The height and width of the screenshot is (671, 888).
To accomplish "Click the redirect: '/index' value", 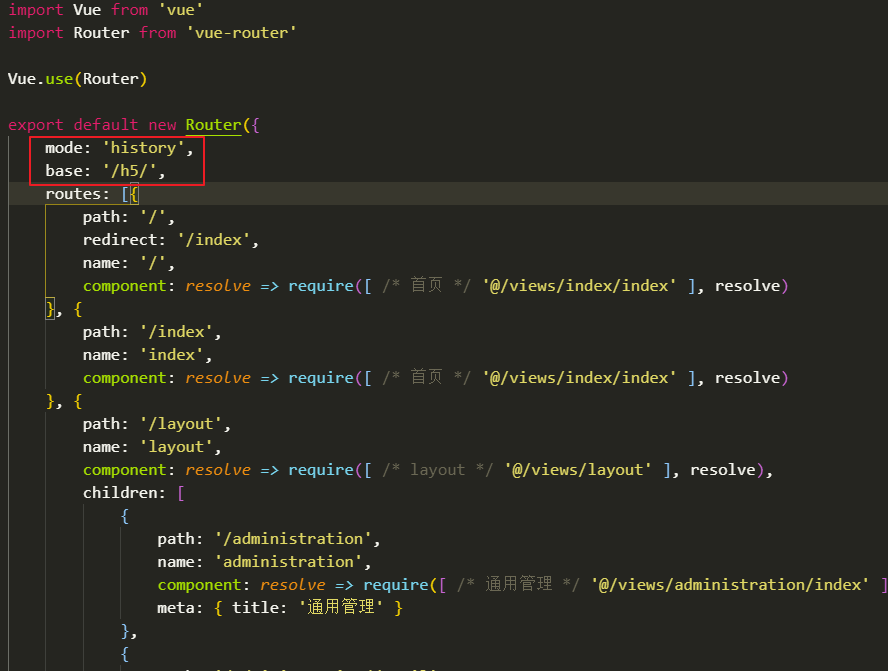I will (x=214, y=240).
